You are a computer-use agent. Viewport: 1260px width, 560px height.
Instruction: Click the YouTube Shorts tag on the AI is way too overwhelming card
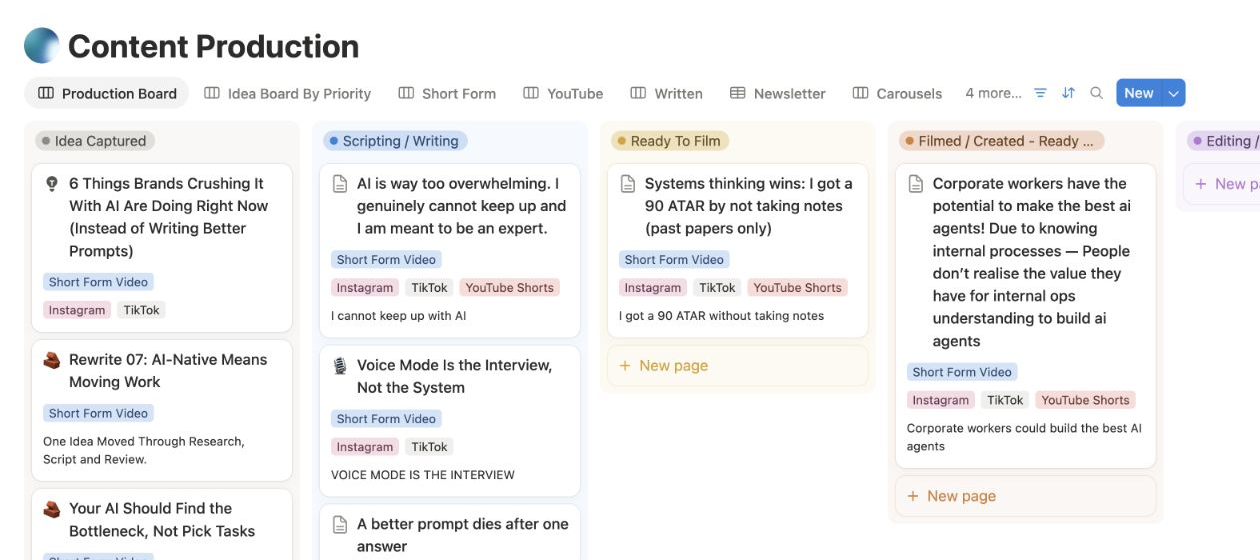pos(509,287)
